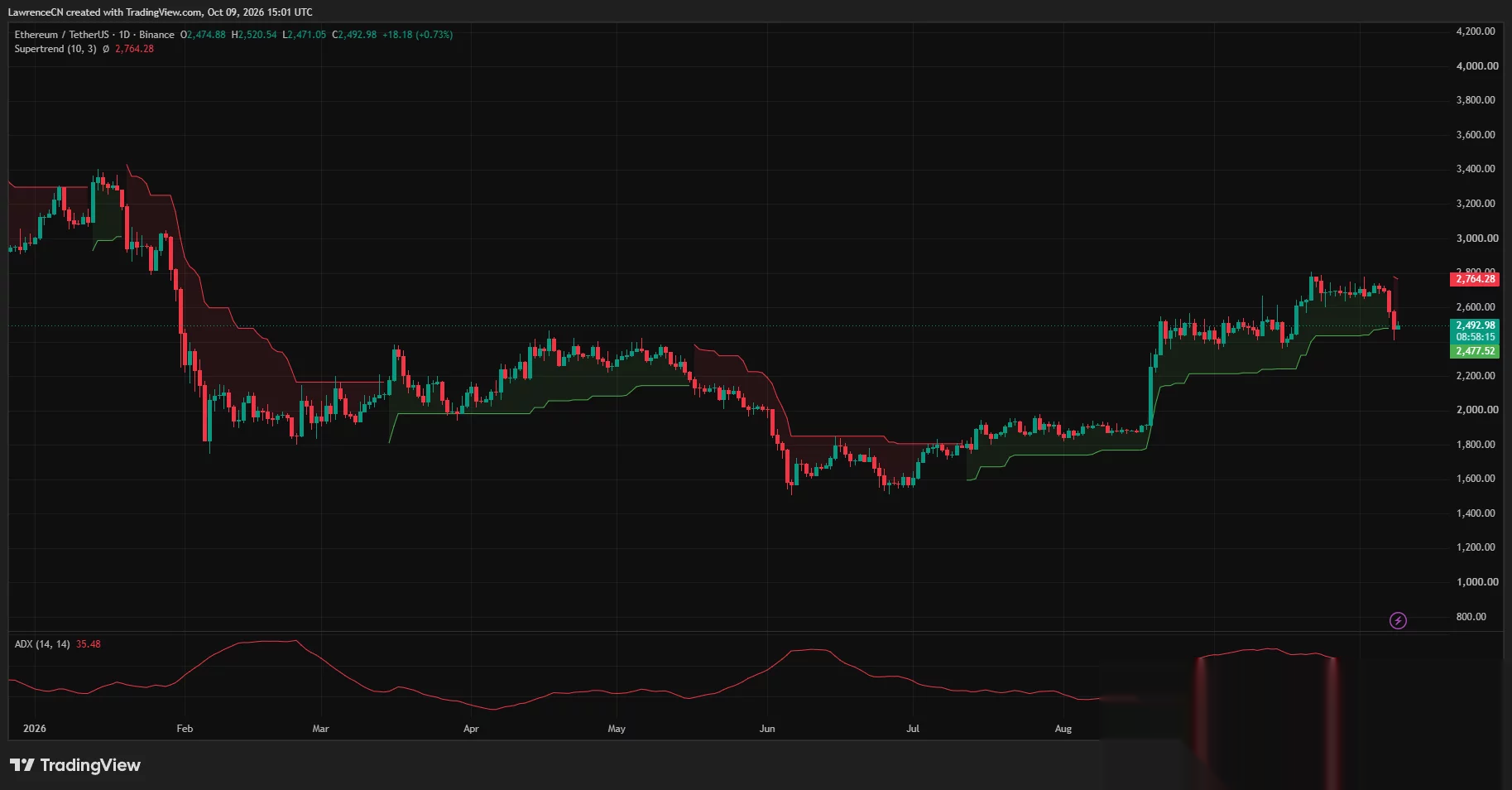
Task: Click the open value O2,474.88
Action: pos(203,35)
